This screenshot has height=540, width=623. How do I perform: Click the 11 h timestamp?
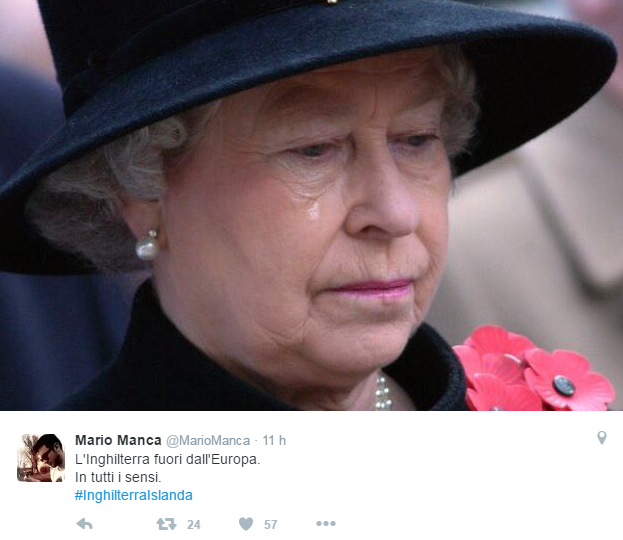pos(274,440)
